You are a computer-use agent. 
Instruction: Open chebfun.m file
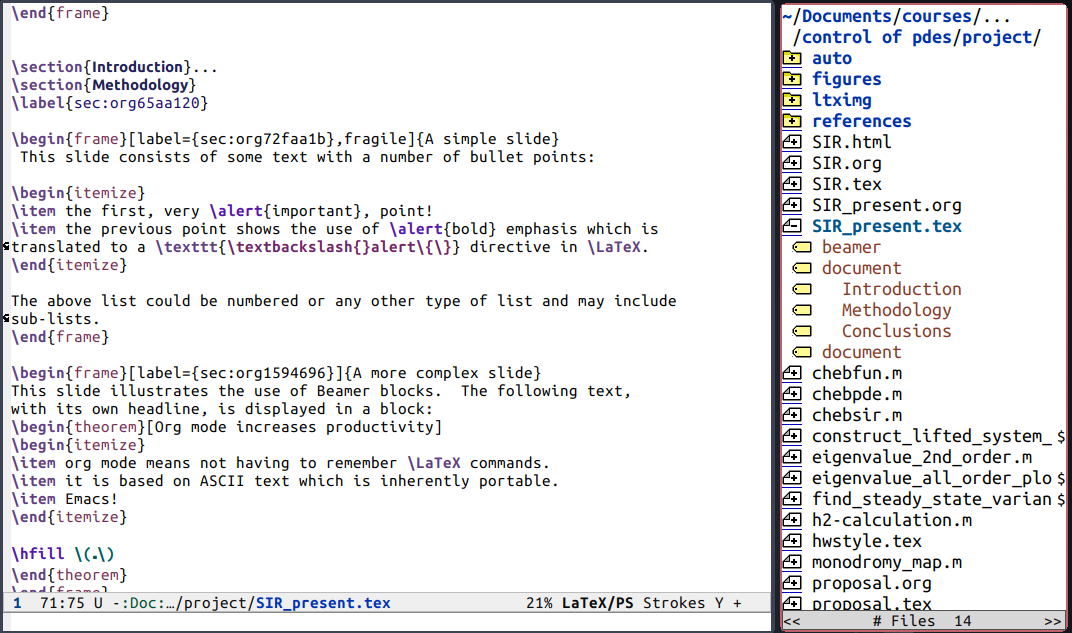857,373
